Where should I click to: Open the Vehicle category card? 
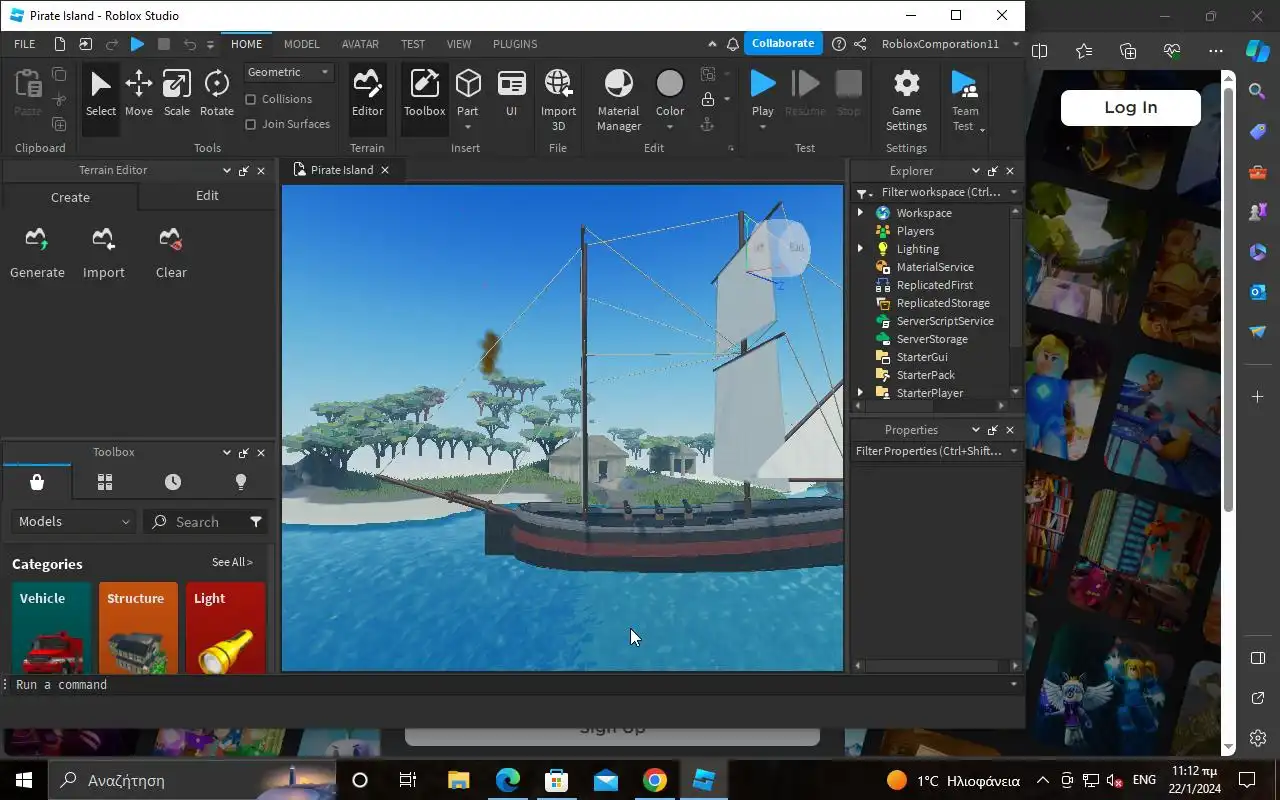[52, 628]
